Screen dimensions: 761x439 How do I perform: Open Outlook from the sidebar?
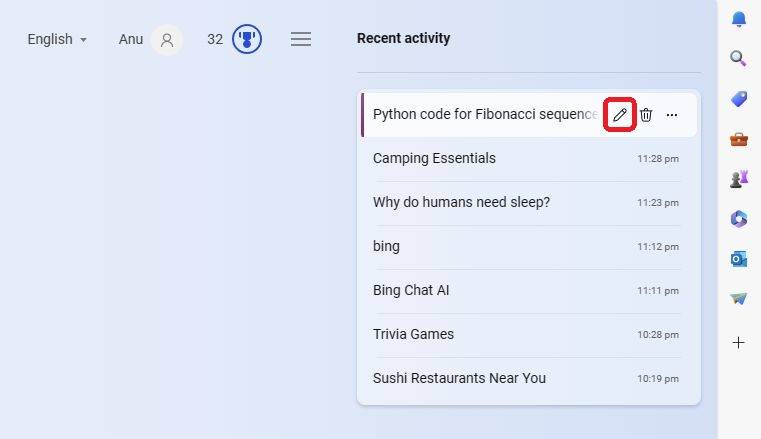coord(739,259)
